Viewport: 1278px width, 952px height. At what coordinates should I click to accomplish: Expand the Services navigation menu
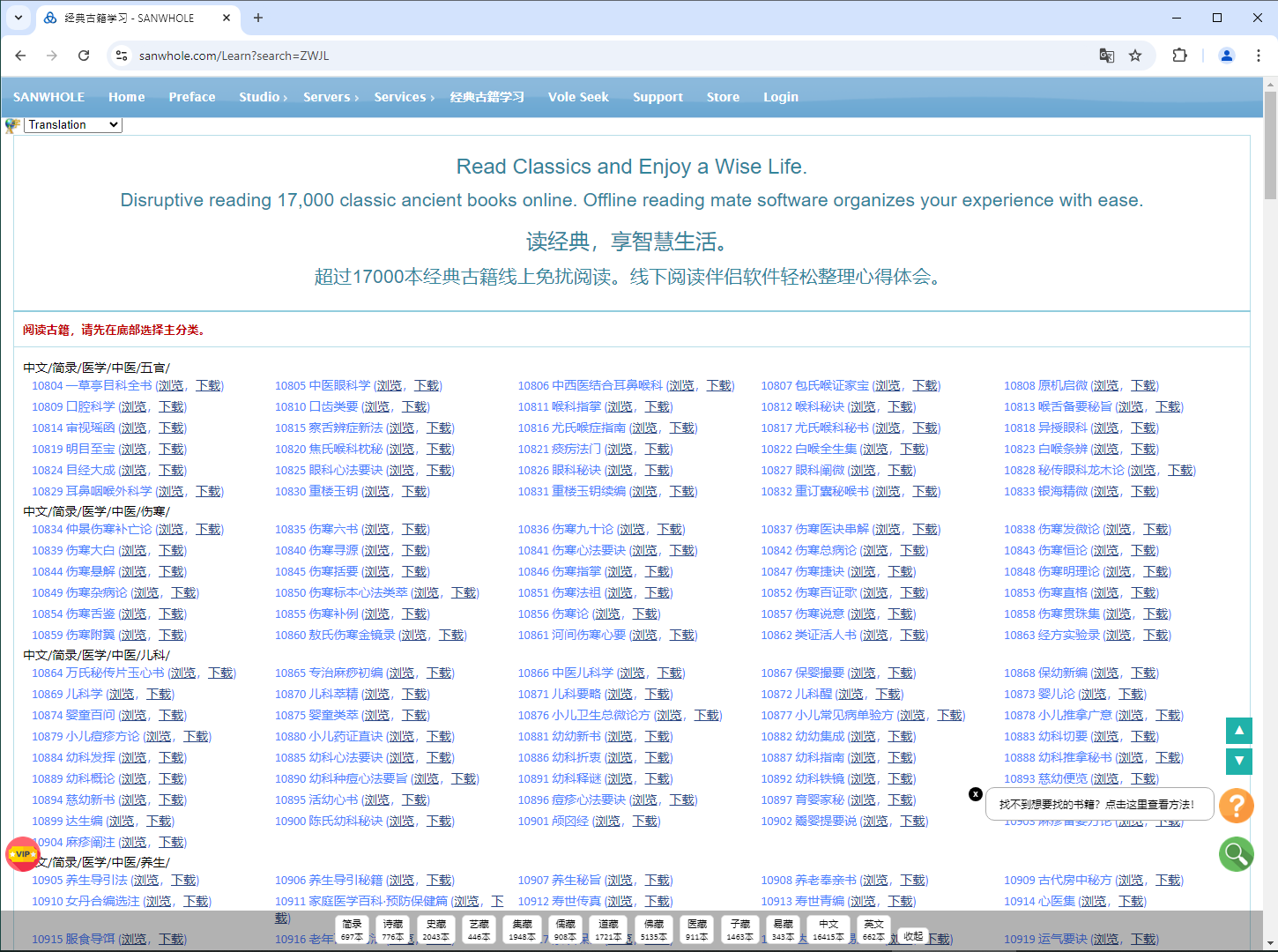tap(404, 97)
